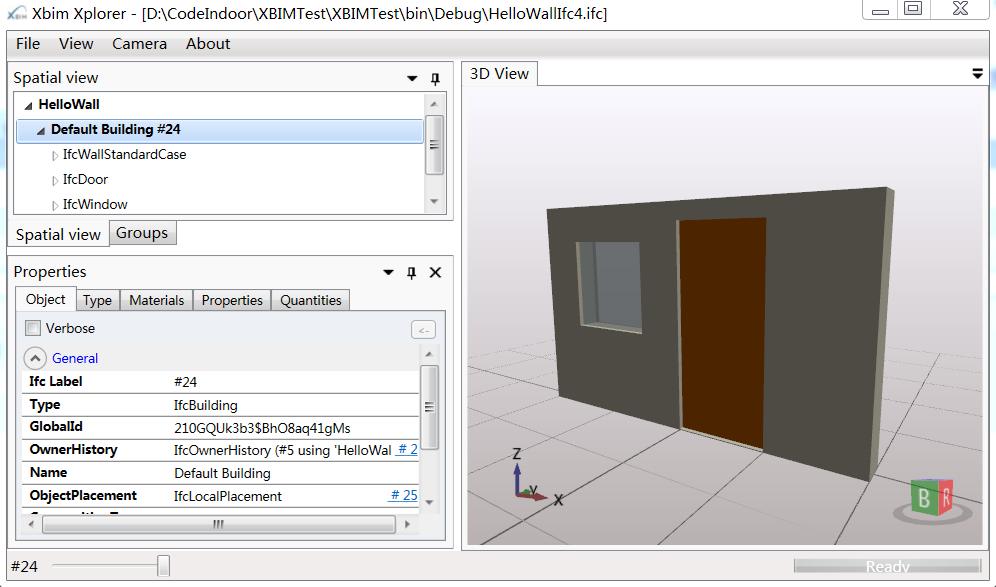Collapse the General section
This screenshot has height=587, width=996.
coord(35,358)
